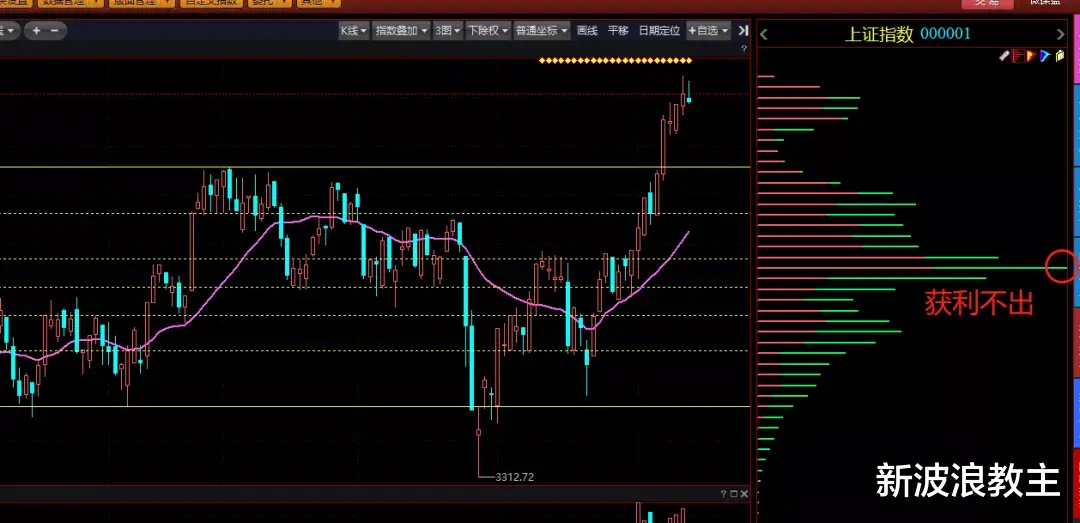Collapse the side panel with arrow-bar icon
Image resolution: width=1080 pixels, height=523 pixels.
743,30
